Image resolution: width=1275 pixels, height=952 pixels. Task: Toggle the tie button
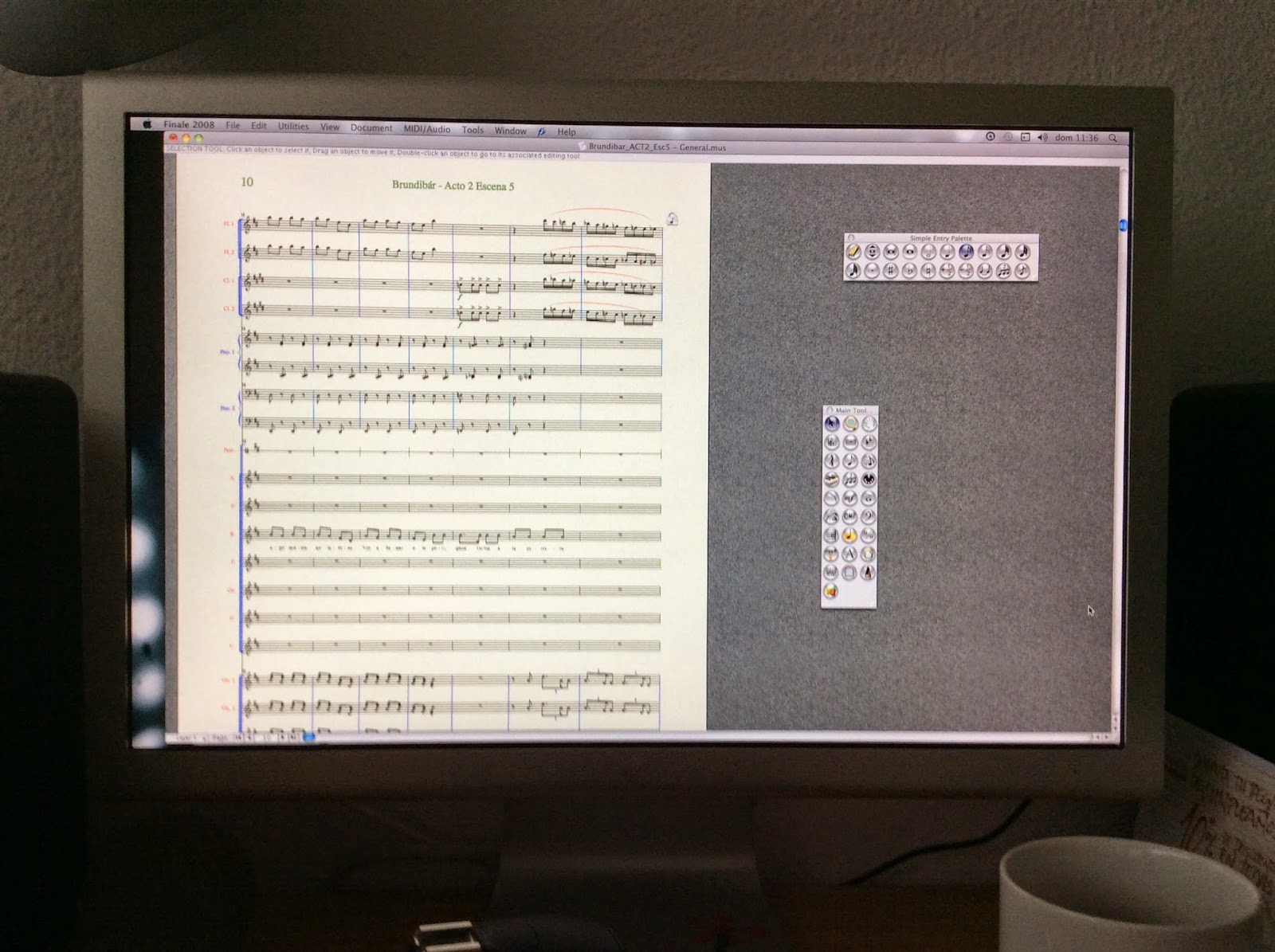tap(985, 271)
